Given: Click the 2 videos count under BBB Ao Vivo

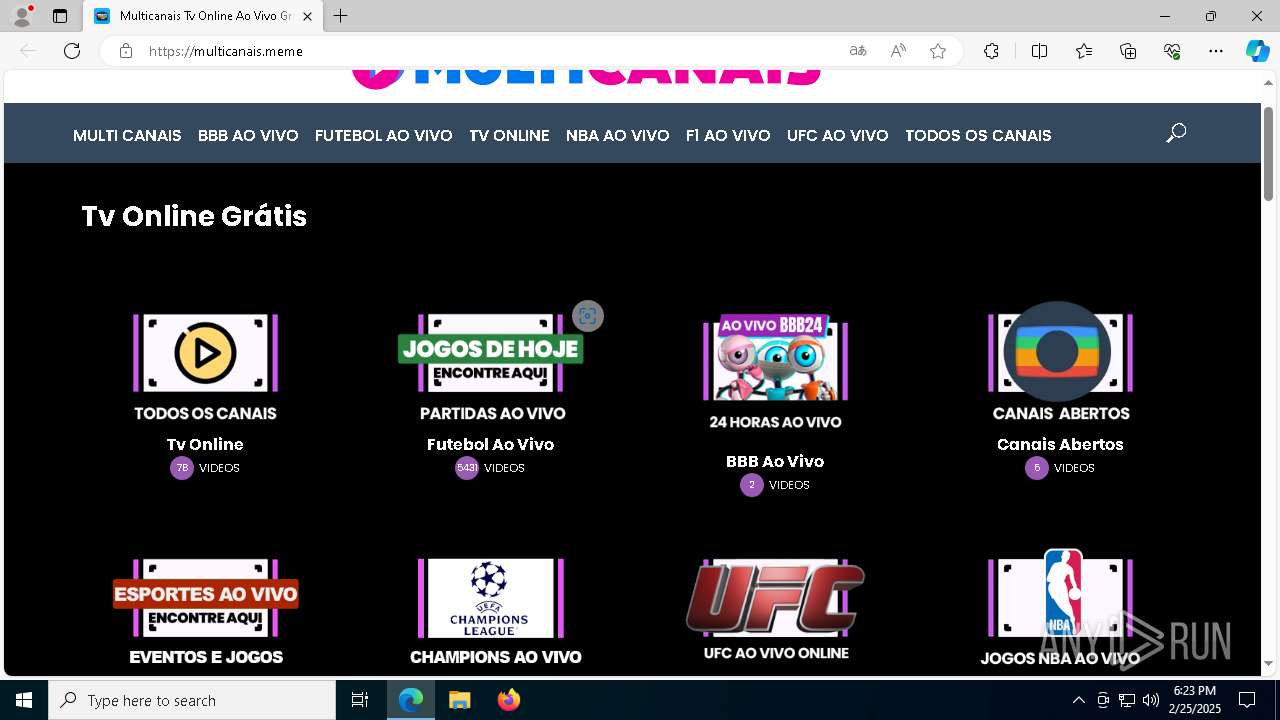Looking at the screenshot, I should point(752,485).
